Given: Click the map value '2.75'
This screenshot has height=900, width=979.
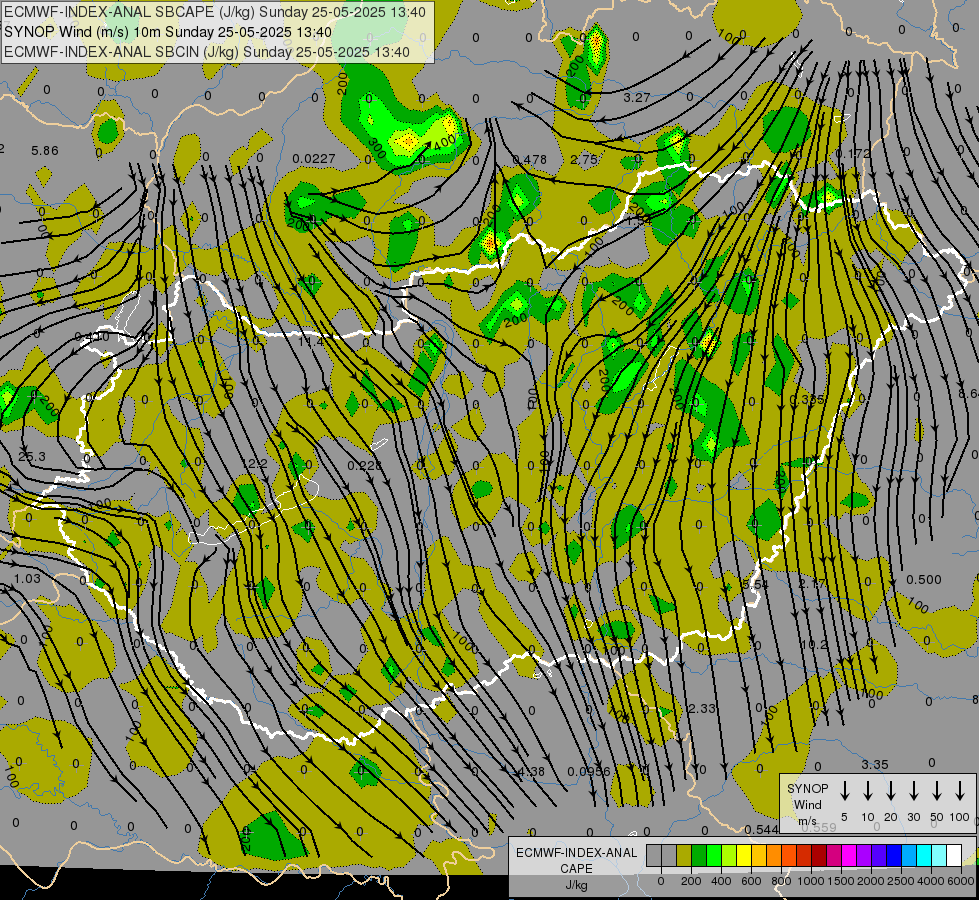Looking at the screenshot, I should coord(584,159).
